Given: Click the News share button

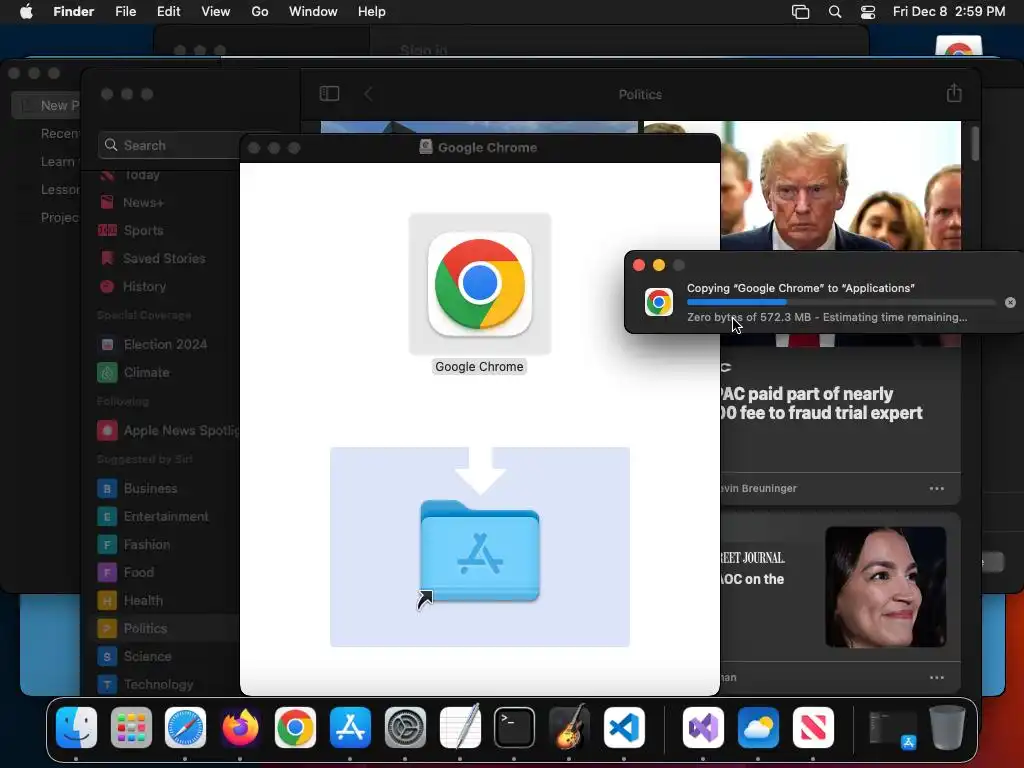Looking at the screenshot, I should coord(954,93).
